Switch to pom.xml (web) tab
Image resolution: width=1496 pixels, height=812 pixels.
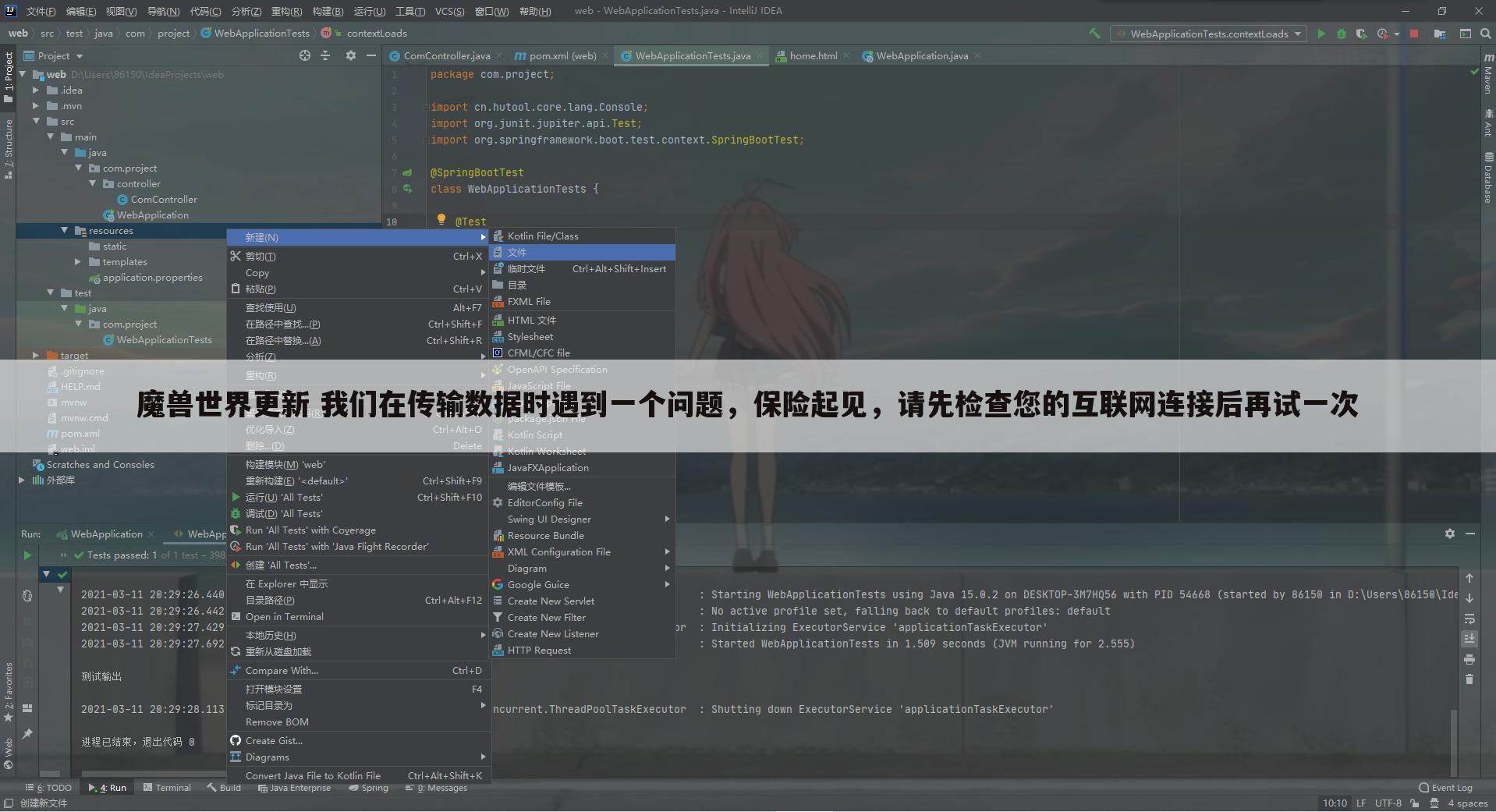[x=562, y=56]
